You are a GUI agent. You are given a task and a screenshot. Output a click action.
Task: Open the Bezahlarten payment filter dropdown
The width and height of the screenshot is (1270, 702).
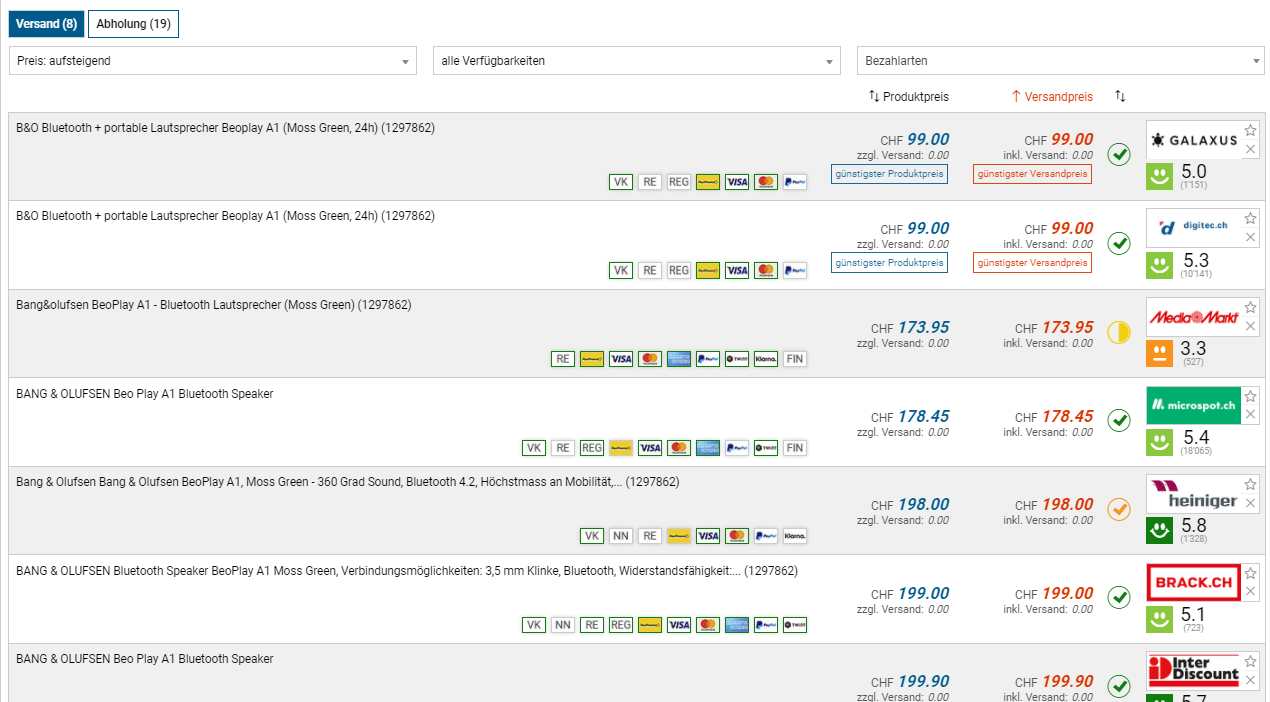tap(1060, 61)
